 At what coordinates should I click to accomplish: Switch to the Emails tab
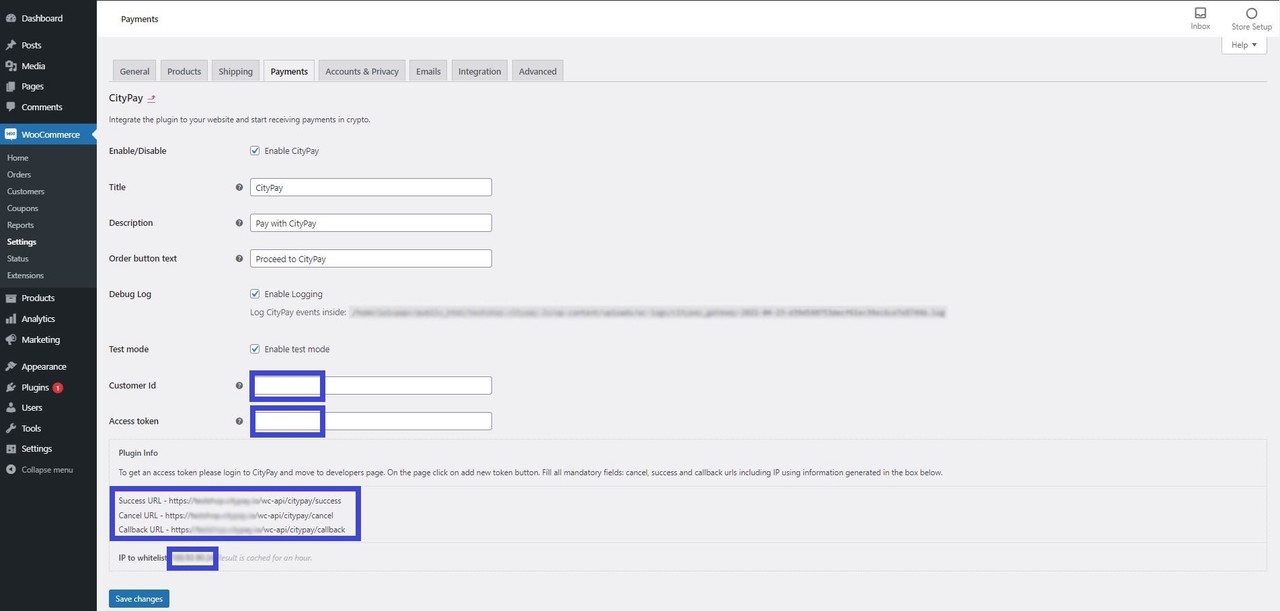click(429, 71)
